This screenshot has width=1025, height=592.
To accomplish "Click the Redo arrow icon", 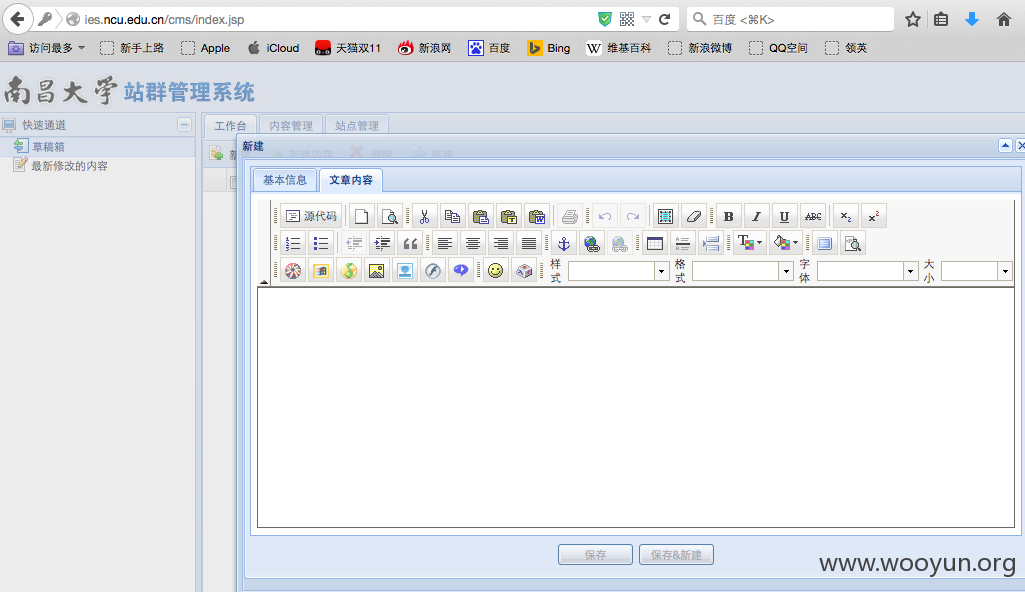I will pyautogui.click(x=633, y=216).
